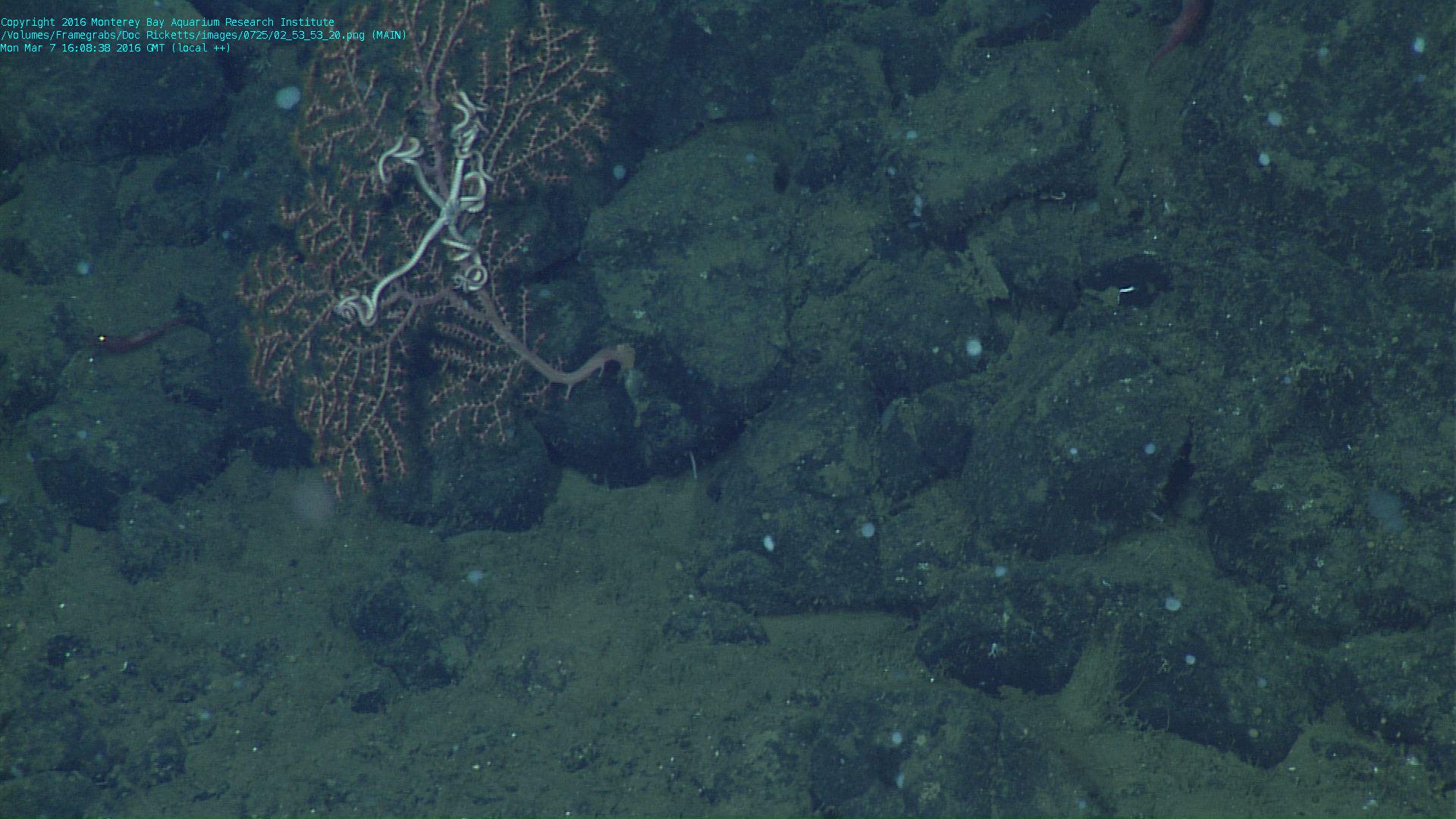This screenshot has height=819, width=1456.
Task: Click the blurry gray blob below coral
Action: point(312,498)
